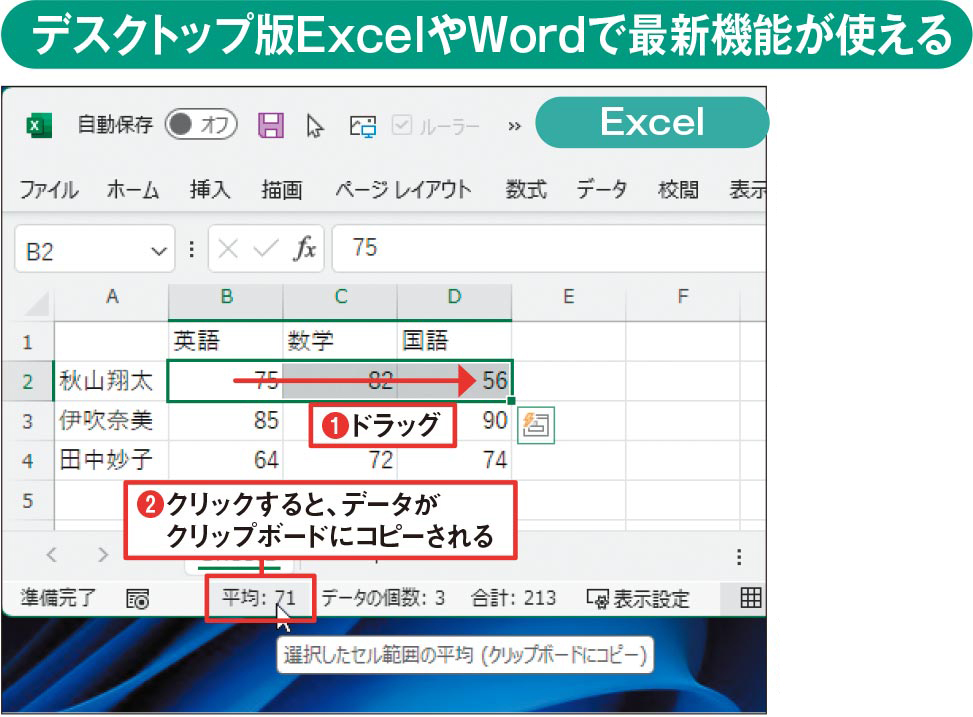The image size is (973, 717).
Task: Click the previous sheet navigation arrow
Action: coord(52,554)
